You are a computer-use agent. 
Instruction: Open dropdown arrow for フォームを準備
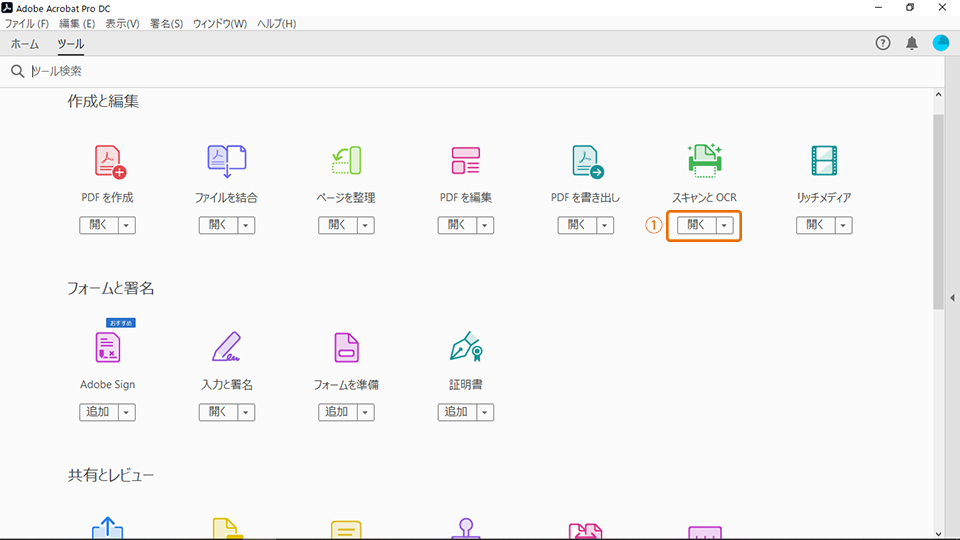(366, 413)
